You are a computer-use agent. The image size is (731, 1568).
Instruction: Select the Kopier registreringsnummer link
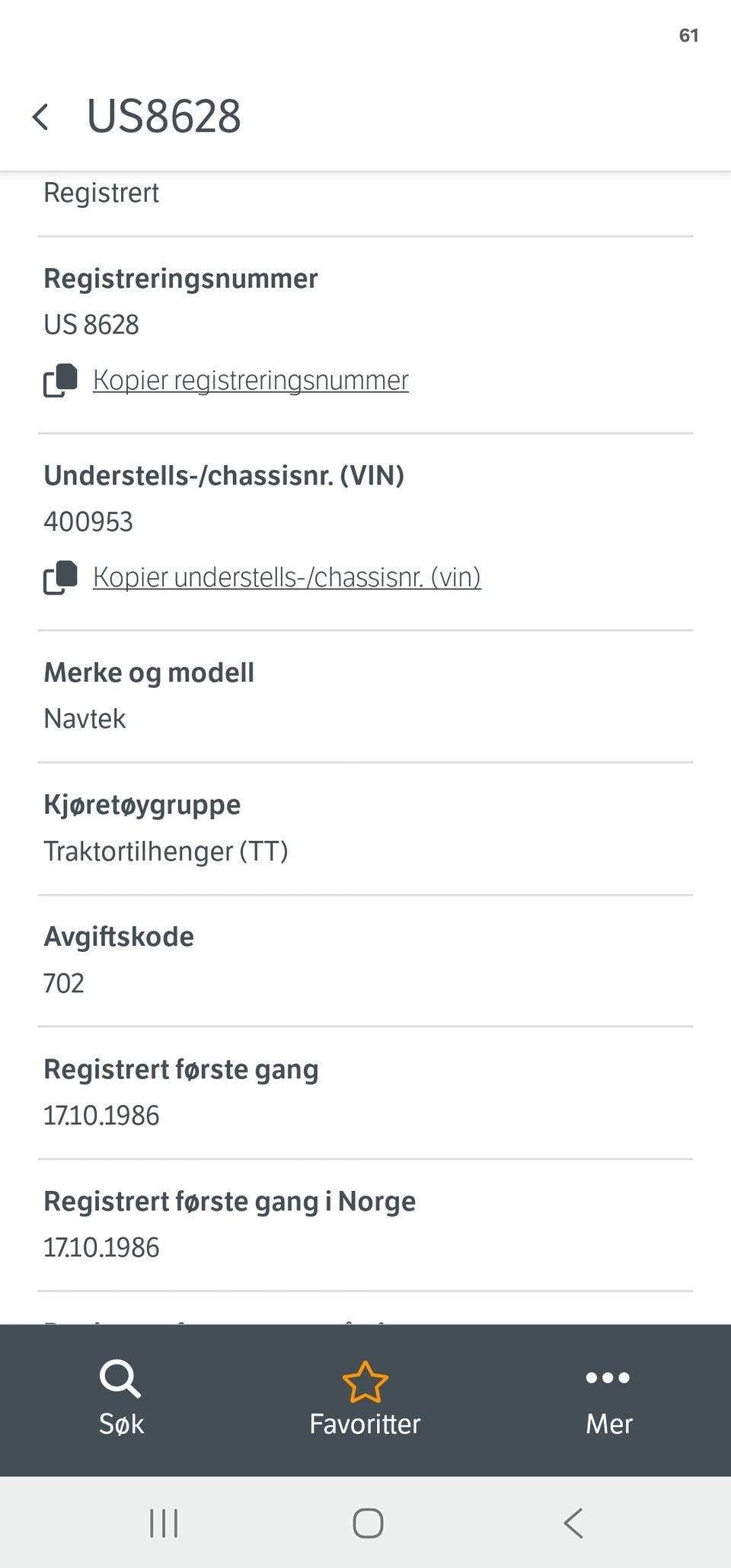pyautogui.click(x=251, y=380)
